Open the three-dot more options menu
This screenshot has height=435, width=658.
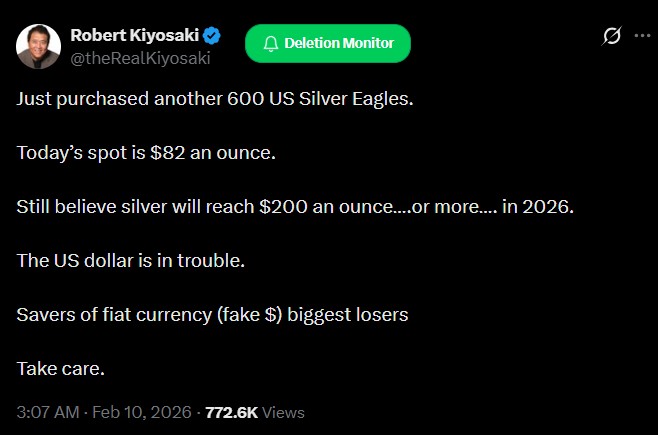pyautogui.click(x=642, y=37)
